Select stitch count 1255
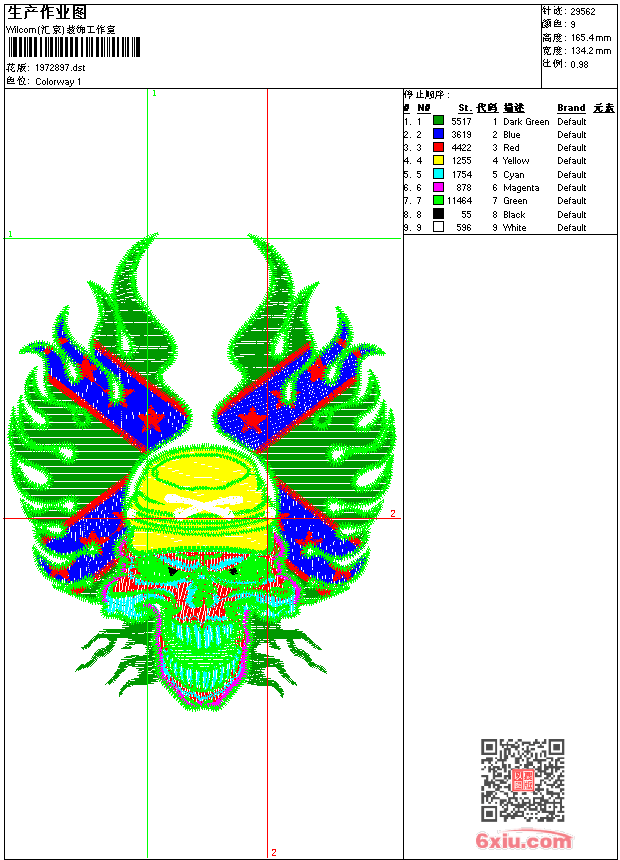Viewport: 620px width, 860px height. pyautogui.click(x=461, y=161)
